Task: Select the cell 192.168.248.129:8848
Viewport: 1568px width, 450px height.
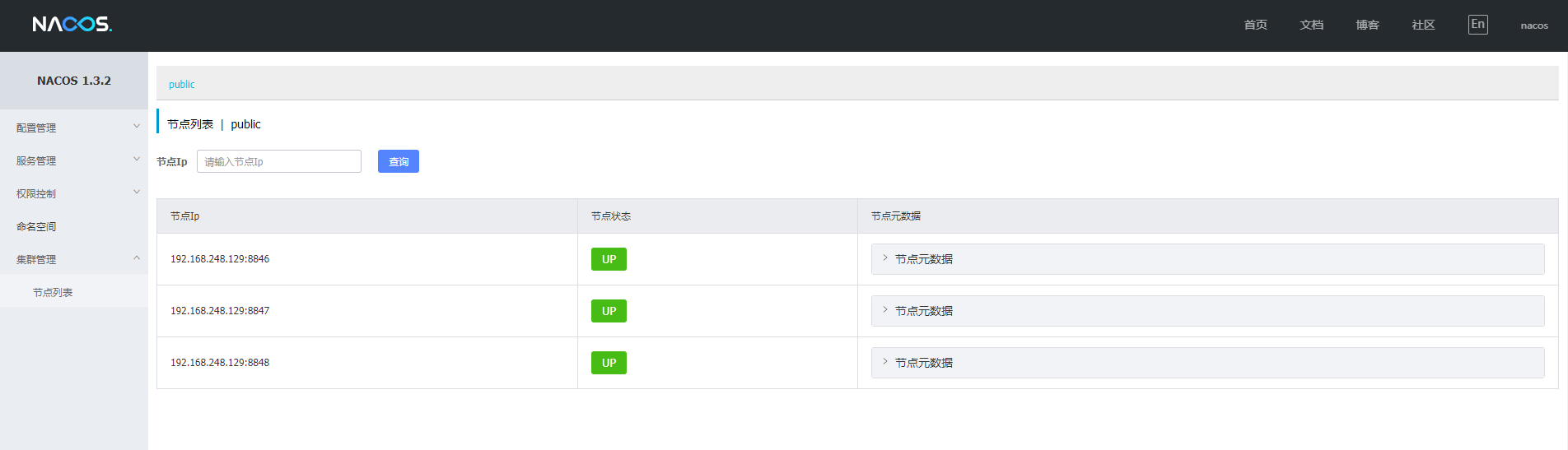Action: [367, 363]
